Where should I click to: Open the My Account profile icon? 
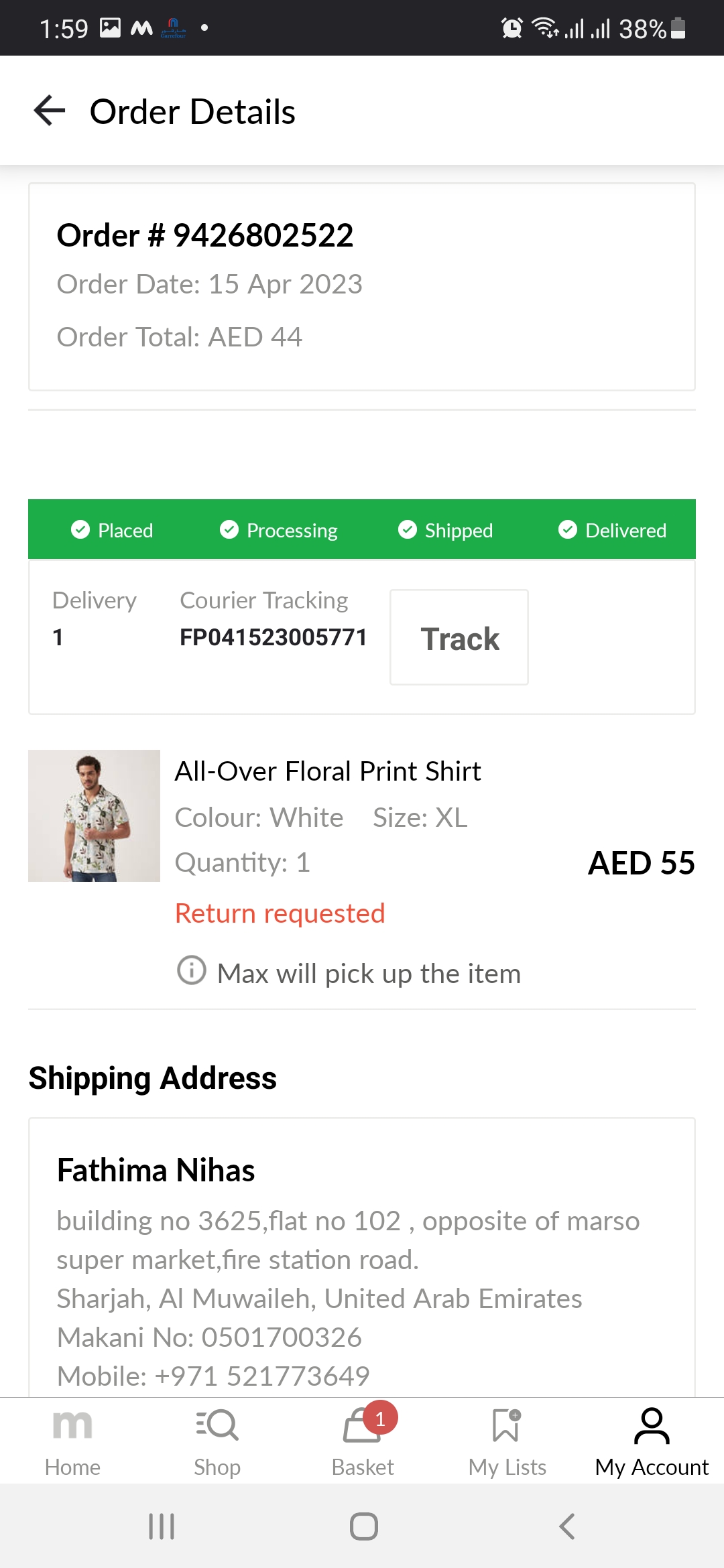[x=652, y=1426]
